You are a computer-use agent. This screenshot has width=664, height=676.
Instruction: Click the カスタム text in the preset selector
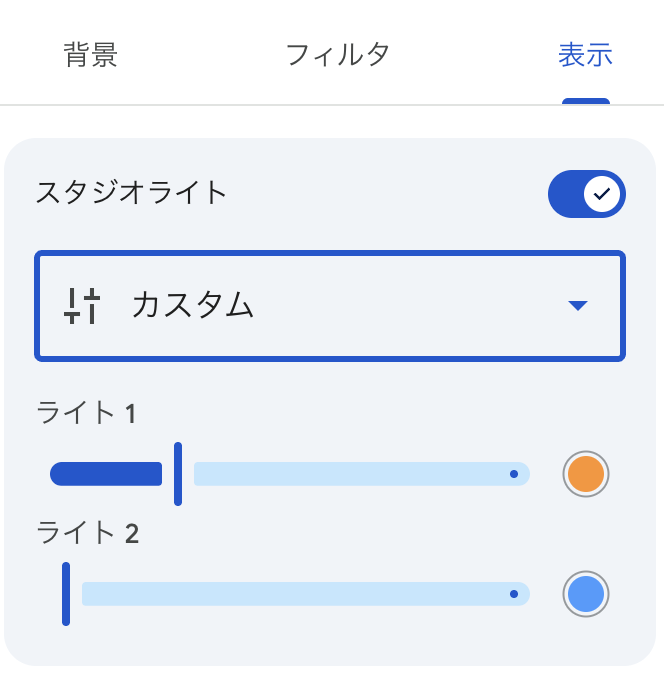tap(193, 306)
